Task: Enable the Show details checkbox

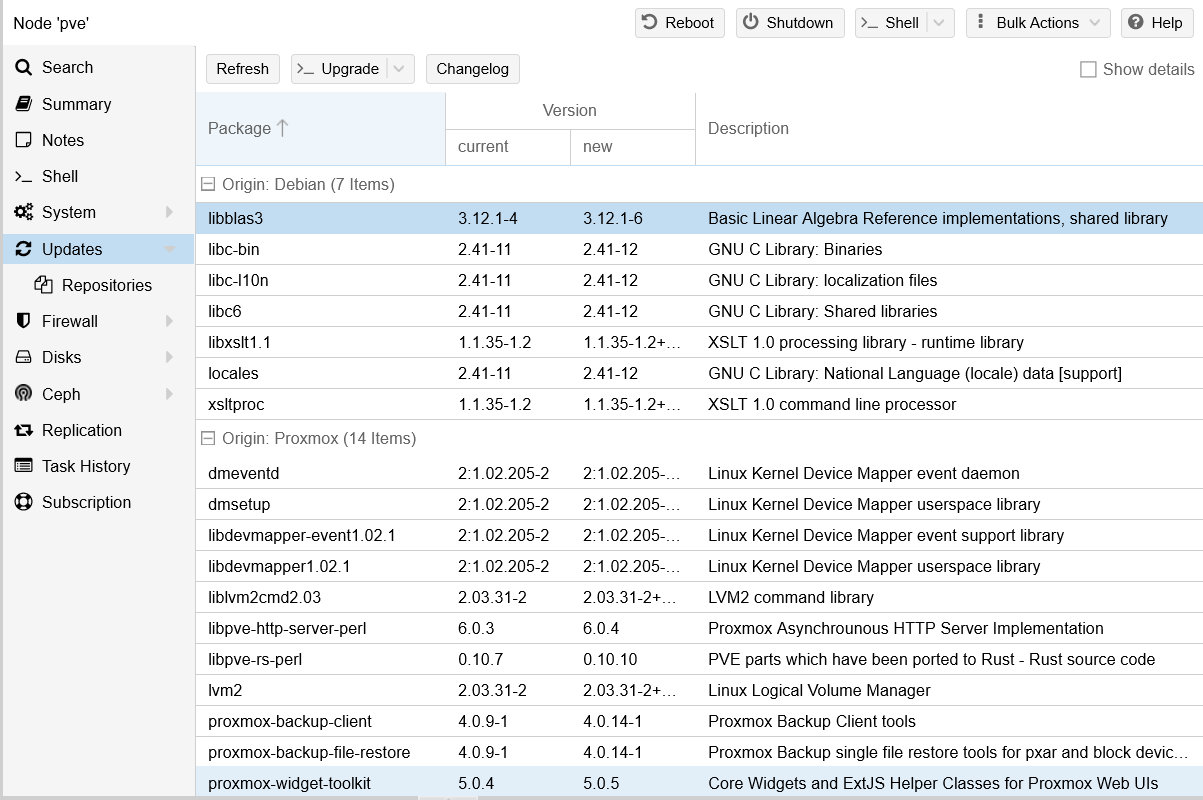Action: (x=1087, y=69)
